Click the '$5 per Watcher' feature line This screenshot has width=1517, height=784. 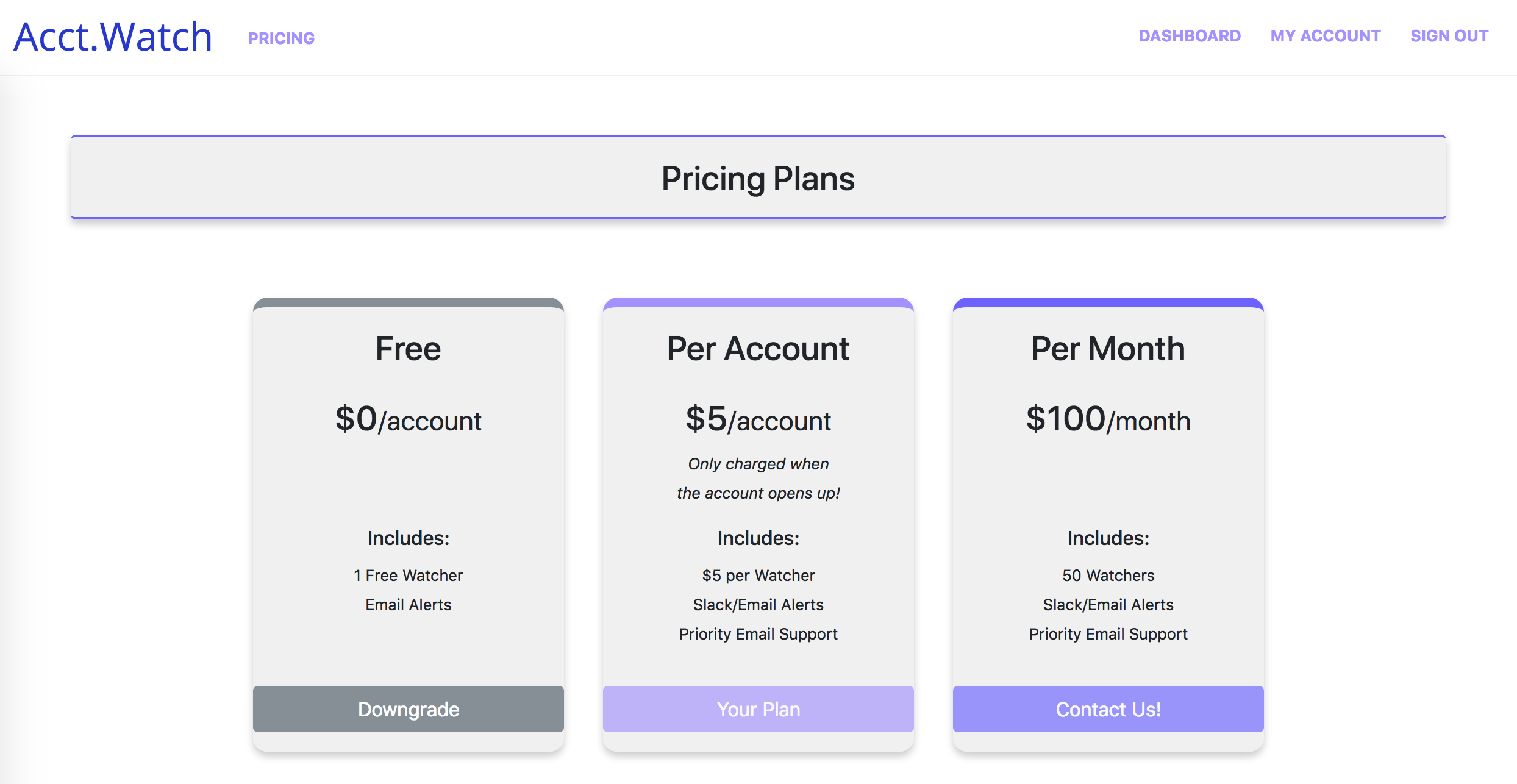point(758,576)
